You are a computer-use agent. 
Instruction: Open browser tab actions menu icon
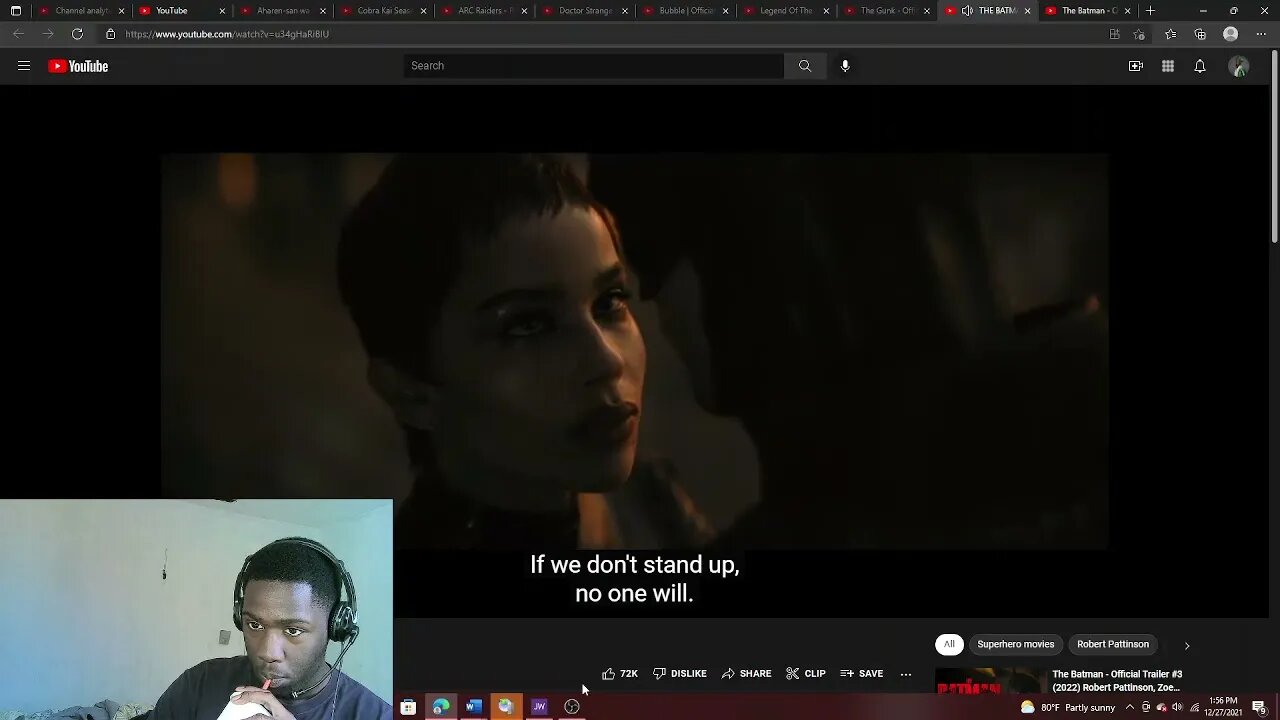point(16,11)
